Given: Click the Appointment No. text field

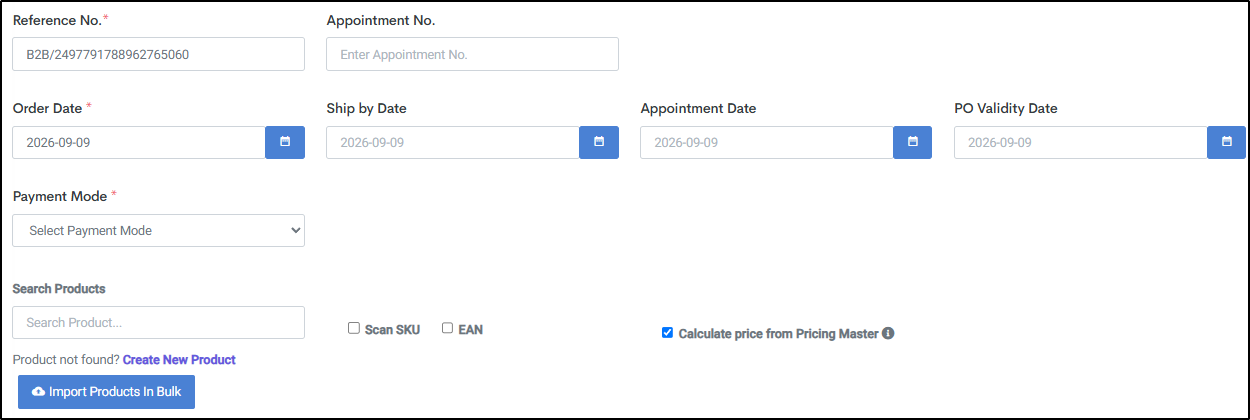Looking at the screenshot, I should point(472,54).
